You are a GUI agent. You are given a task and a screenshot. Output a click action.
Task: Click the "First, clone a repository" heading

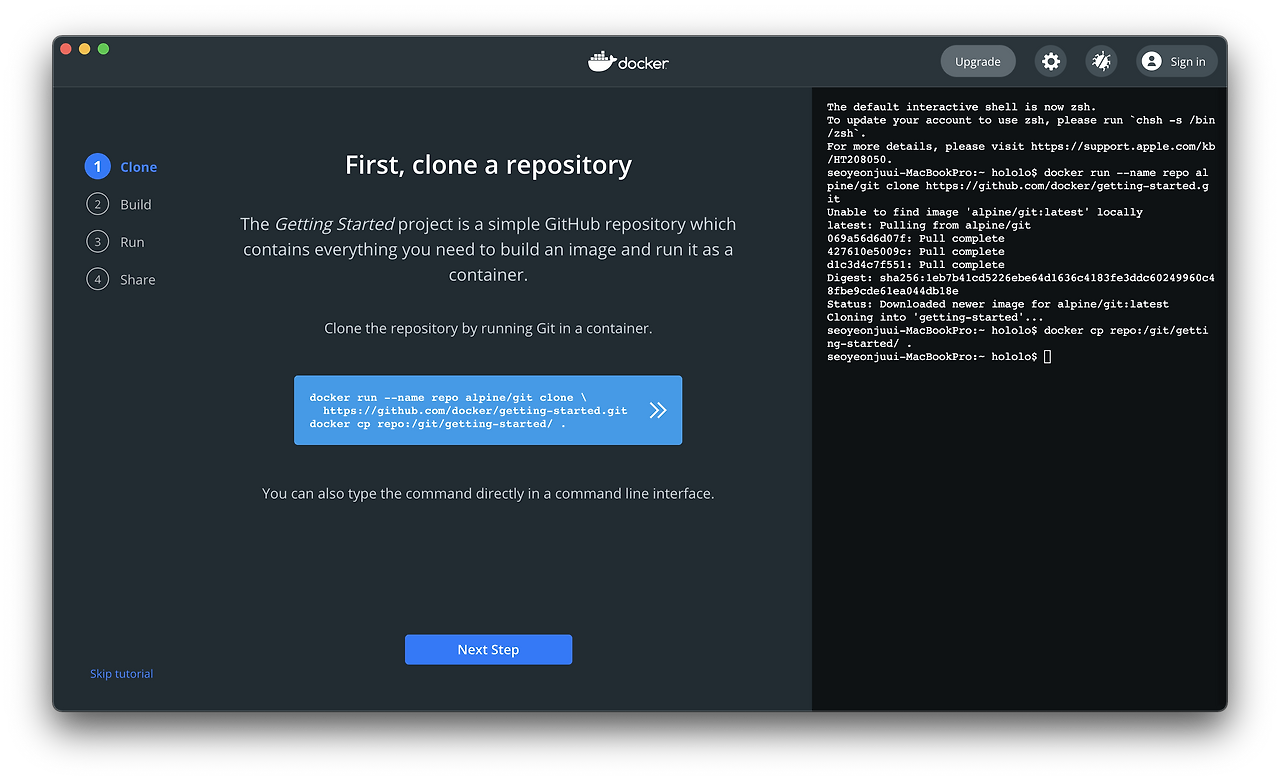(x=488, y=165)
